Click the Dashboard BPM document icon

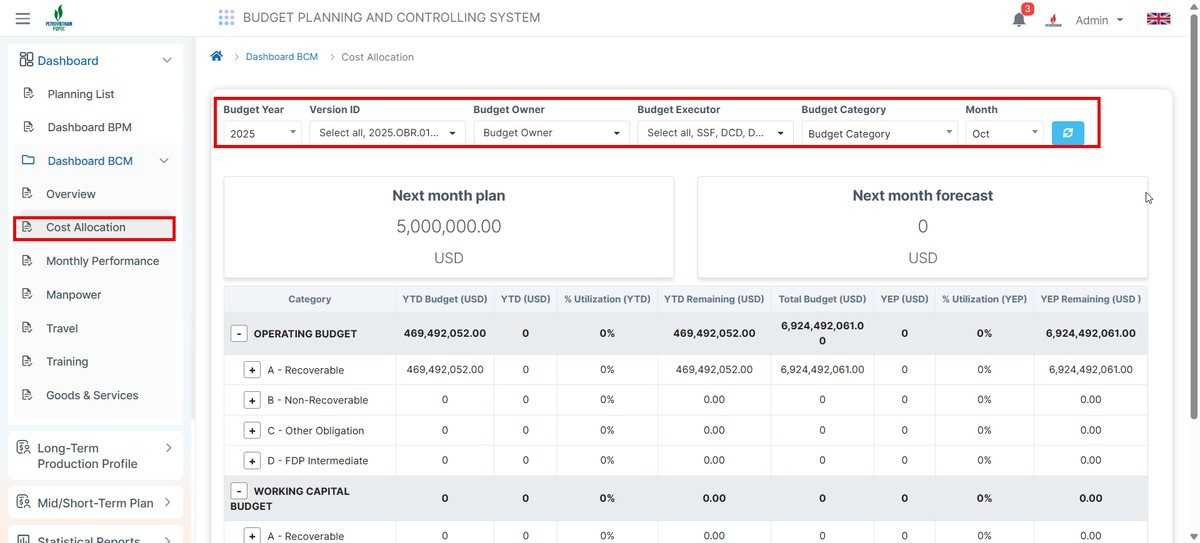coord(28,127)
